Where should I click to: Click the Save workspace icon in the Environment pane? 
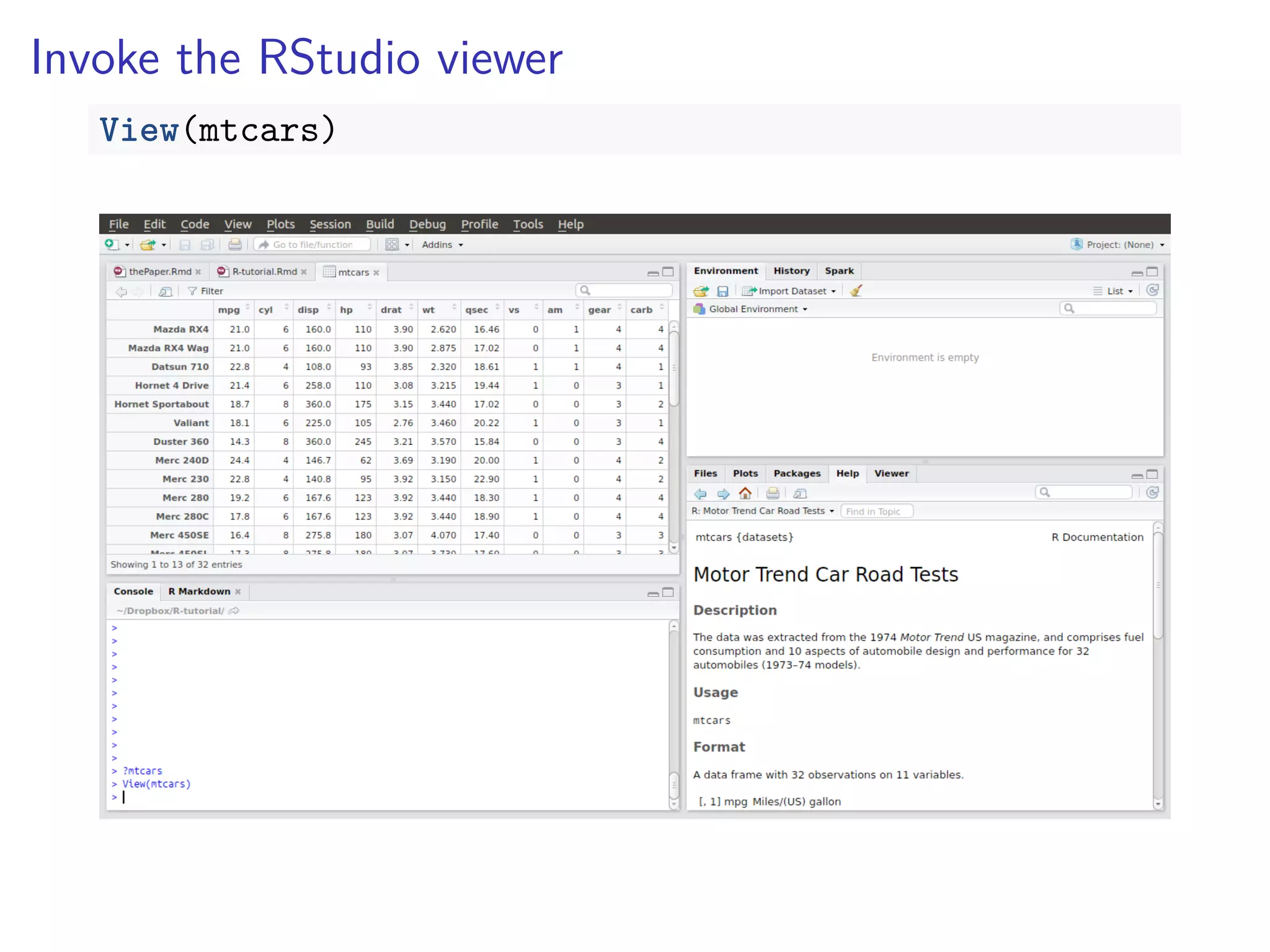[722, 291]
